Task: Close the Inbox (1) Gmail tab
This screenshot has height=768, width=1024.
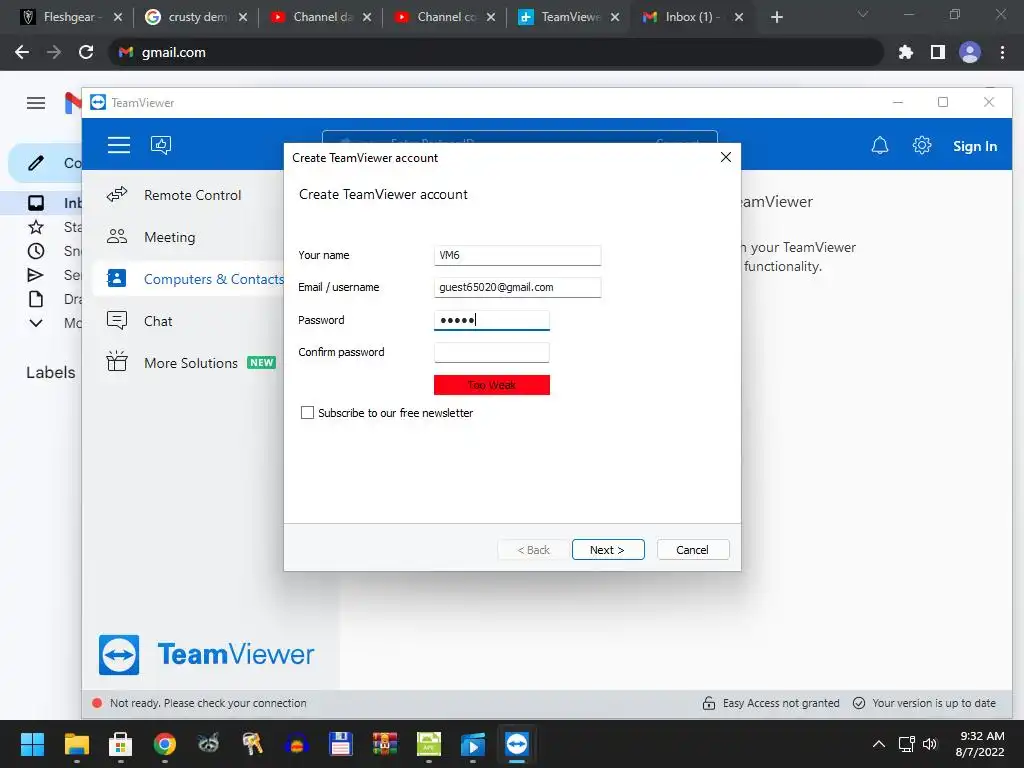Action: tap(739, 17)
